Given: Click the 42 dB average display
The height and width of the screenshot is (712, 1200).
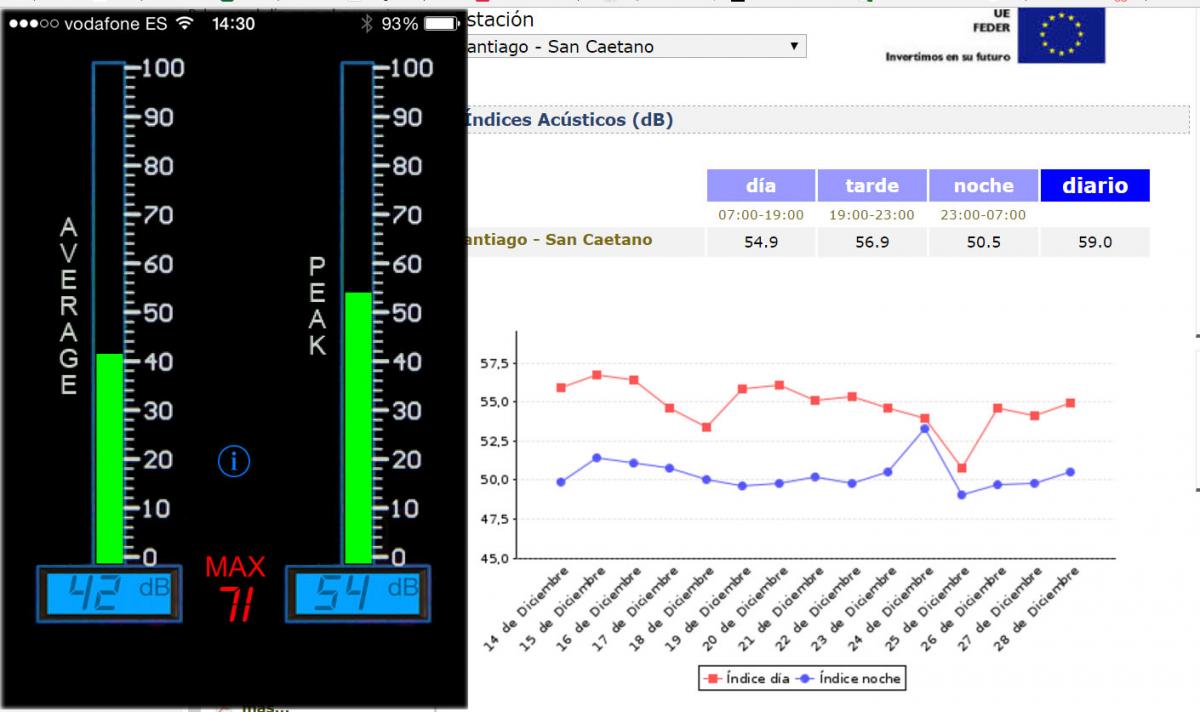Looking at the screenshot, I should click(x=109, y=594).
